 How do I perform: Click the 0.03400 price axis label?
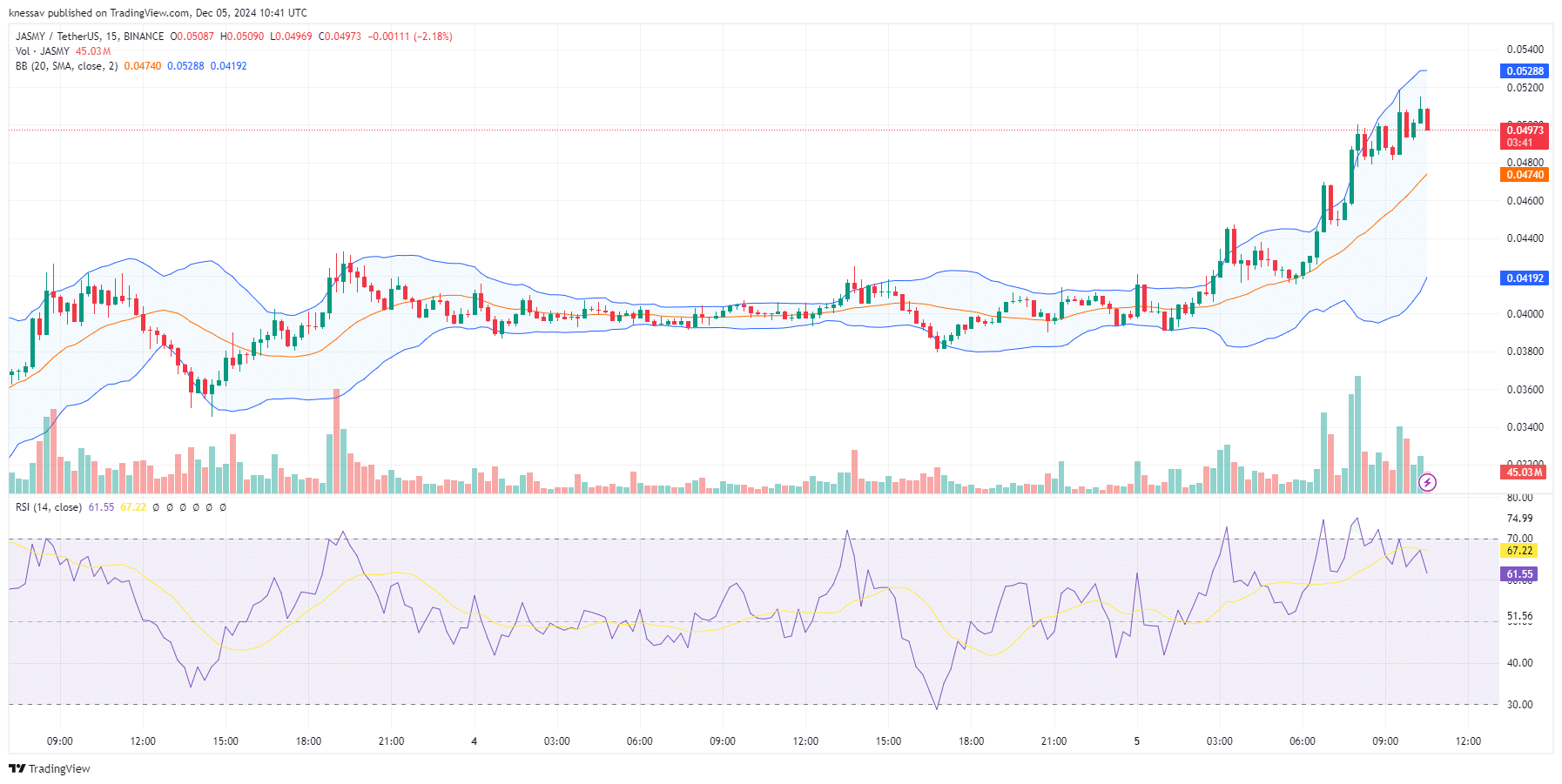tap(1525, 427)
